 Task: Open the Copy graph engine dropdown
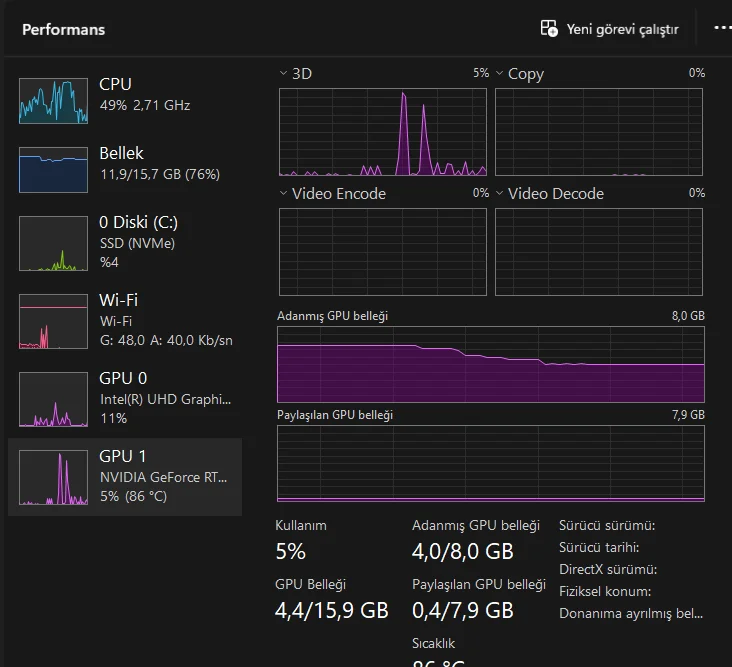[x=500, y=73]
